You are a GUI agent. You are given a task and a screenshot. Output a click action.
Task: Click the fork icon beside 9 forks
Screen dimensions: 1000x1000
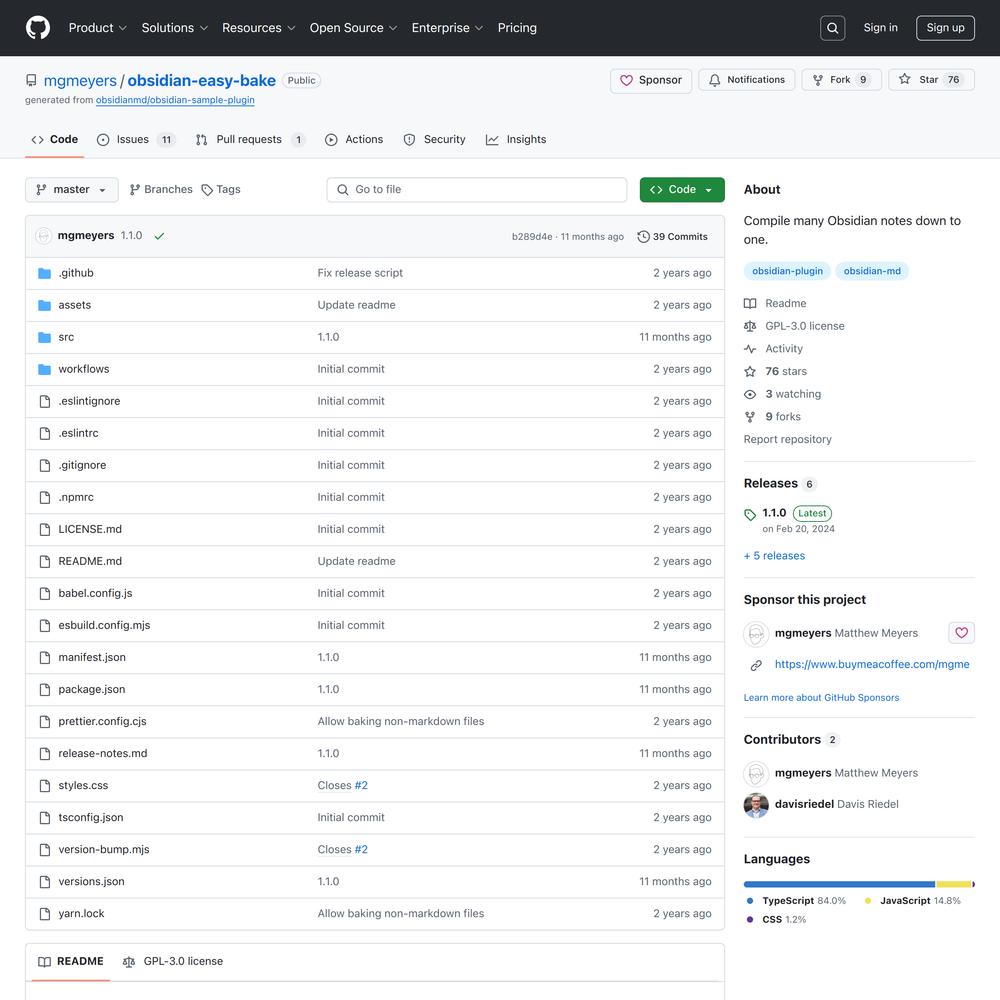[x=750, y=417]
